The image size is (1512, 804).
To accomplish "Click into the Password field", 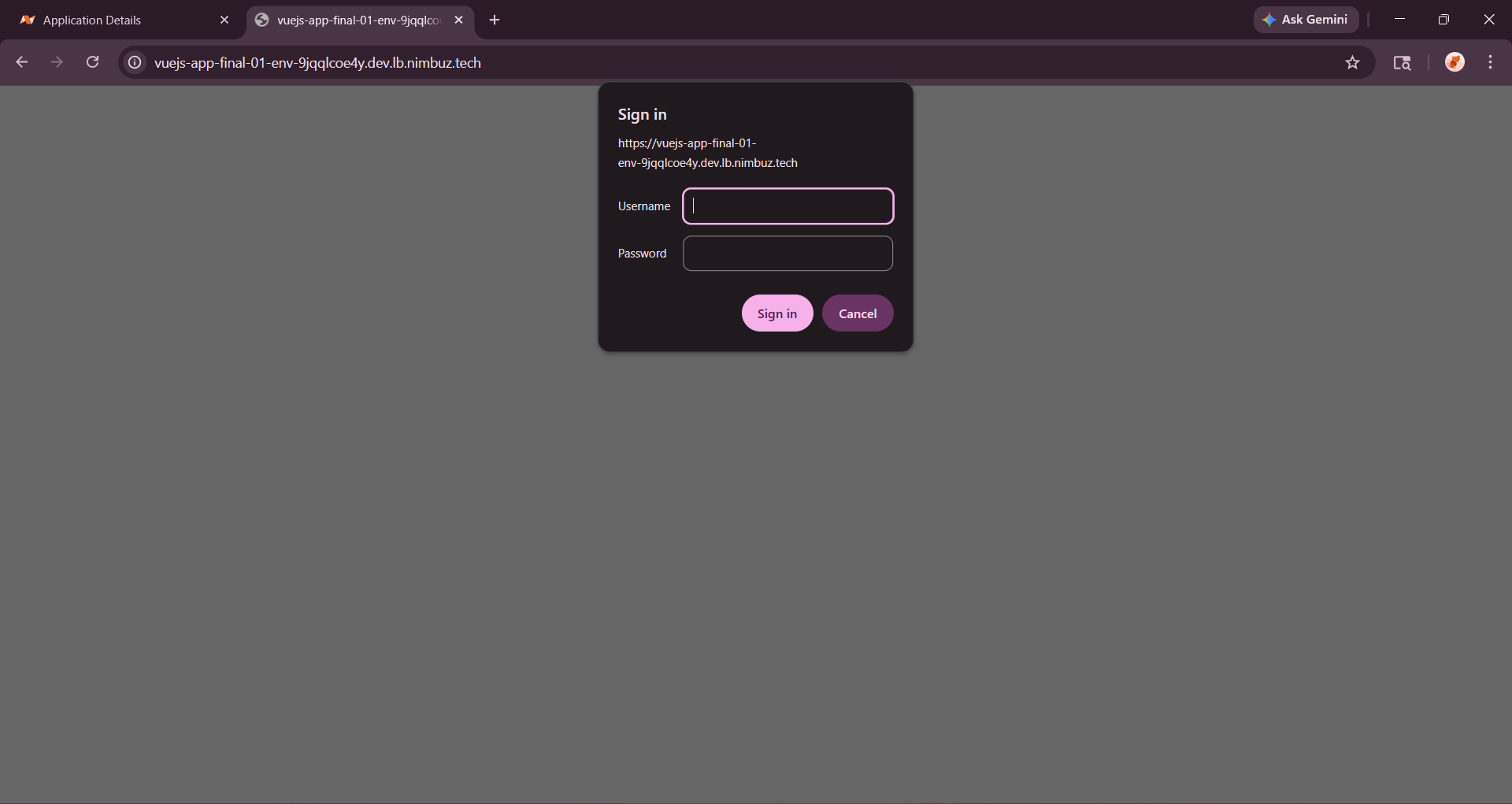I will pos(787,254).
